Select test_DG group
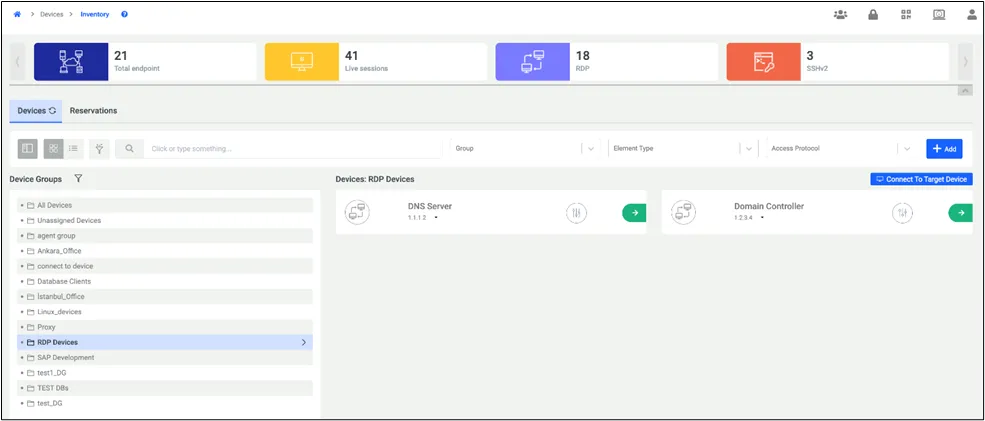 coord(165,403)
